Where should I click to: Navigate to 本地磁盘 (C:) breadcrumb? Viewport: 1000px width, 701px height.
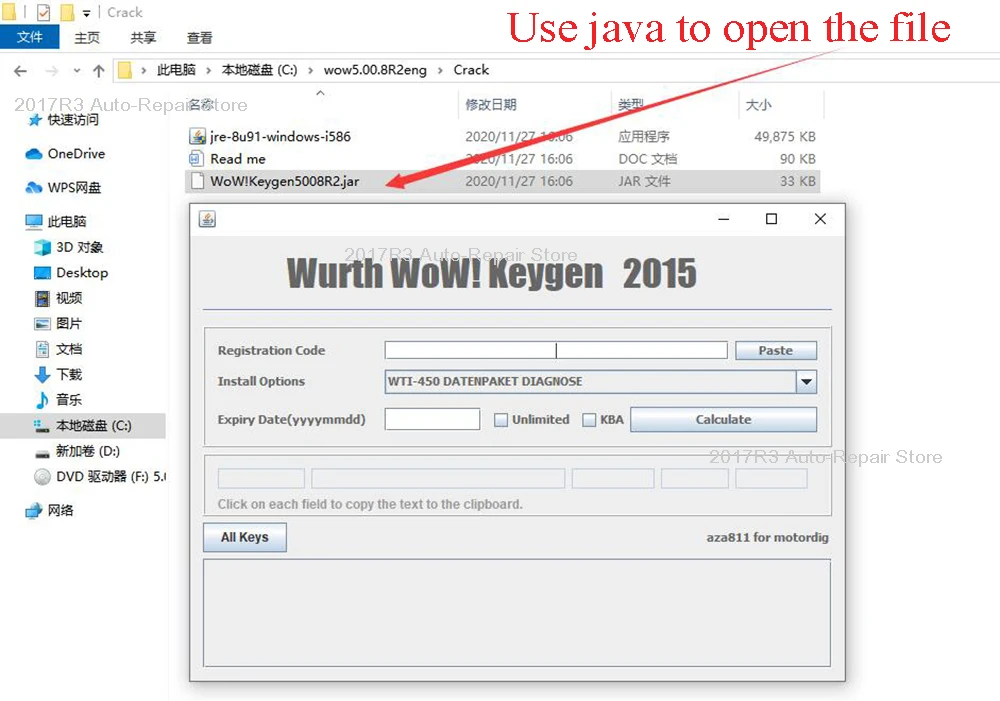pos(260,70)
